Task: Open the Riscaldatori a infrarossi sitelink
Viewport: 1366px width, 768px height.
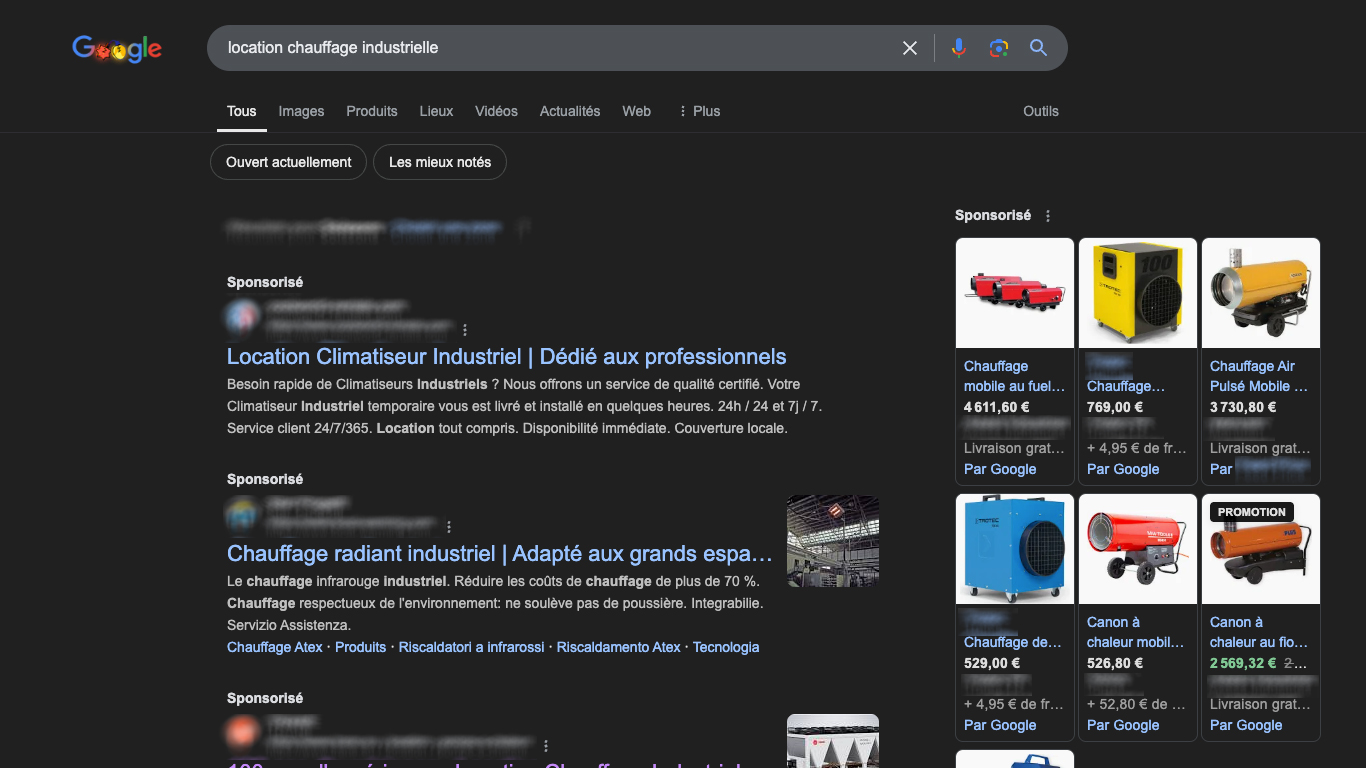Action: 472,647
